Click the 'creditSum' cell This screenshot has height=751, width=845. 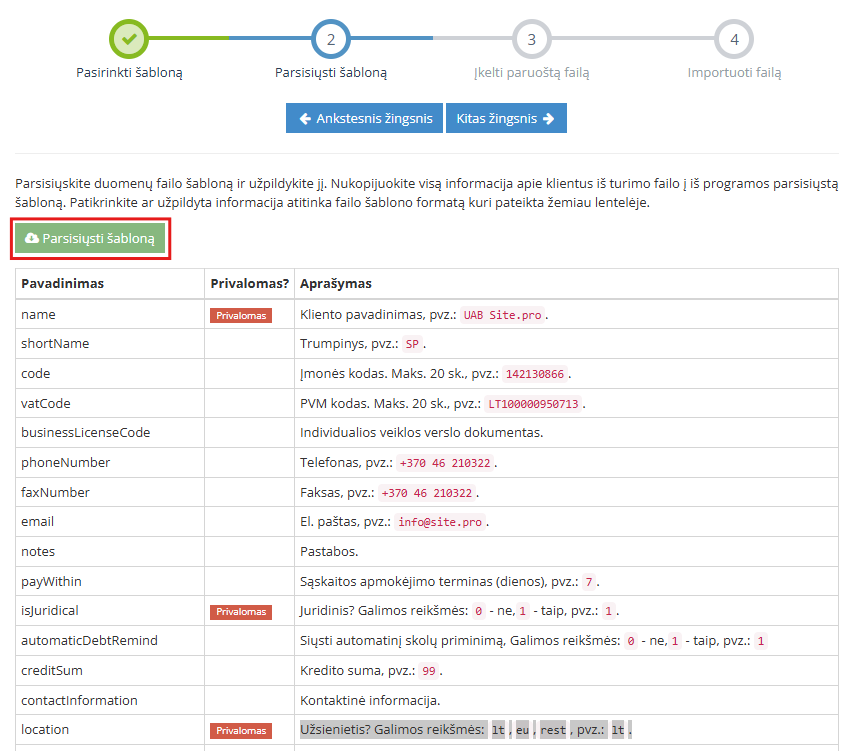tap(110, 670)
